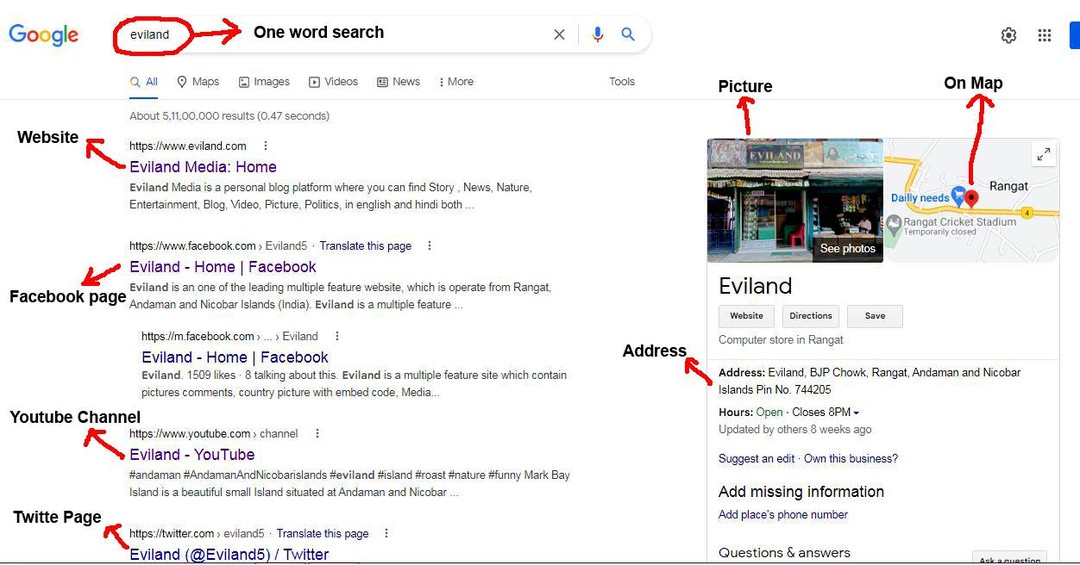Click the Rangat map thumbnail
This screenshot has width=1080, height=565.
(x=971, y=200)
